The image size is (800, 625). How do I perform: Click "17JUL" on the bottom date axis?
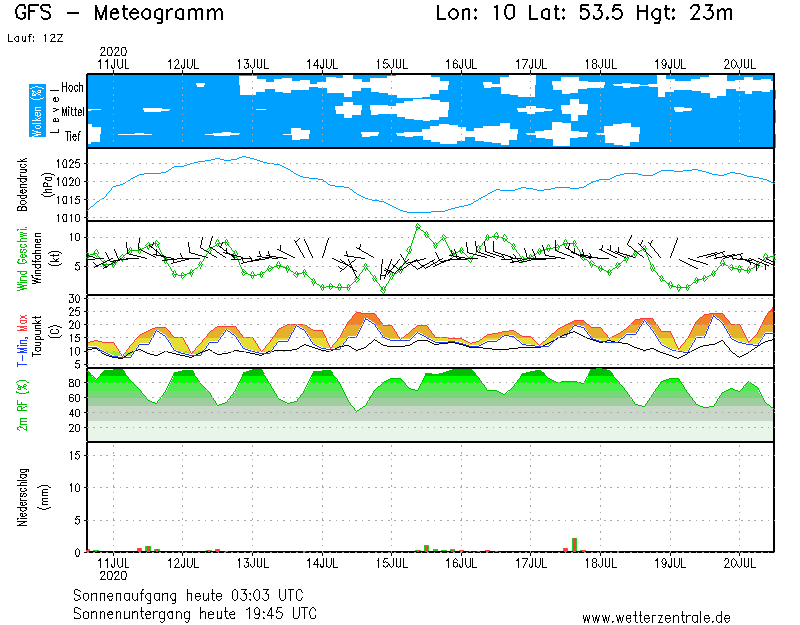(531, 563)
